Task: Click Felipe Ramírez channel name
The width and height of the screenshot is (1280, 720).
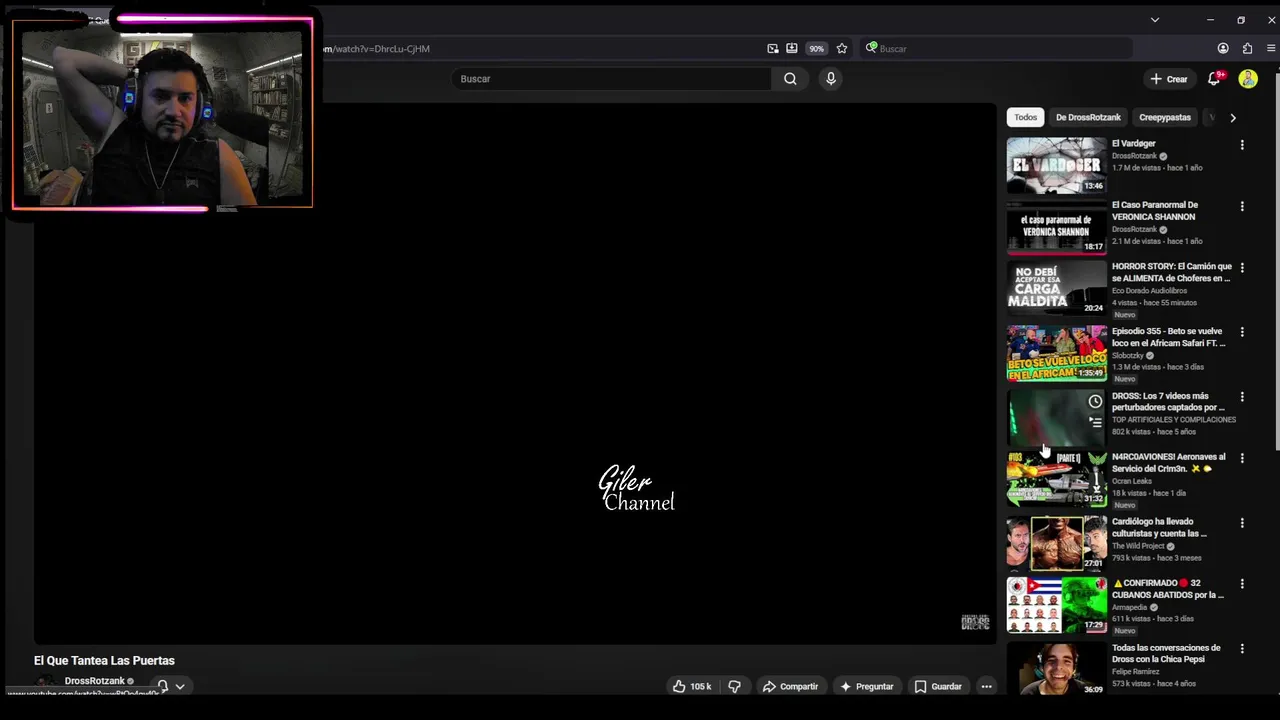Action: click(1134, 671)
